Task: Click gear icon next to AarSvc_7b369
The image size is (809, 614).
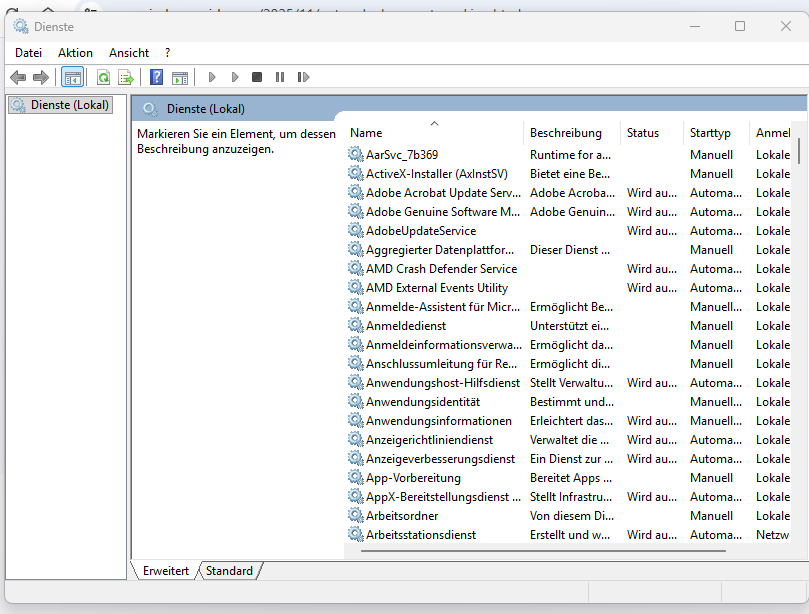Action: point(355,154)
